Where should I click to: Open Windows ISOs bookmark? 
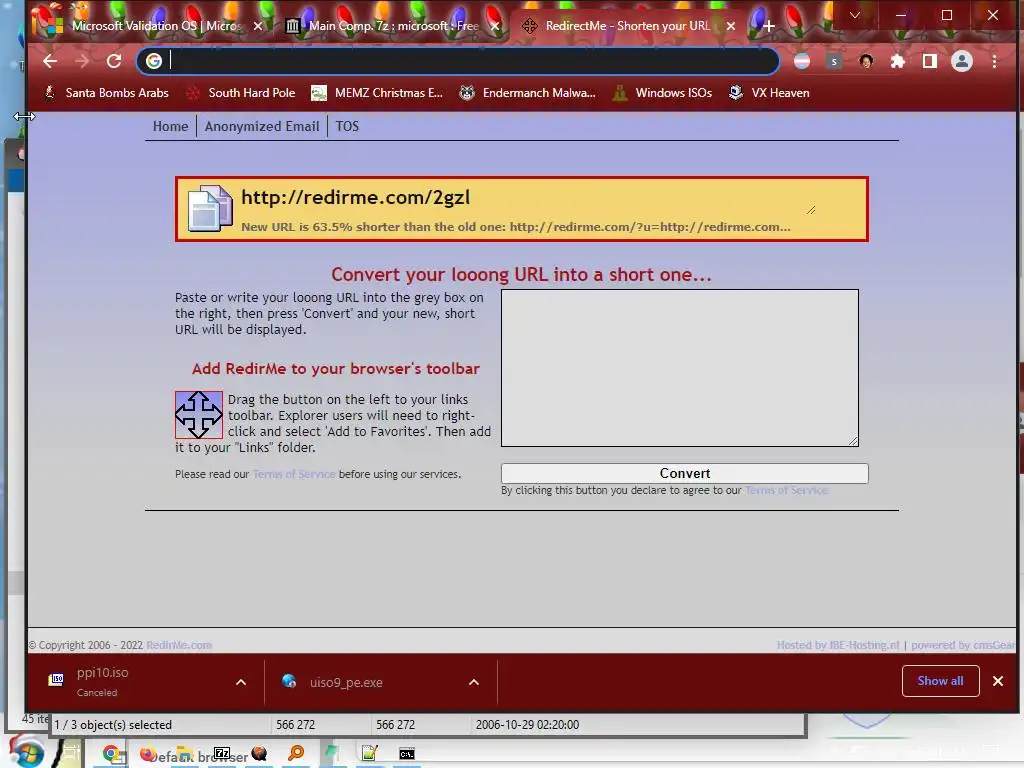(x=662, y=93)
